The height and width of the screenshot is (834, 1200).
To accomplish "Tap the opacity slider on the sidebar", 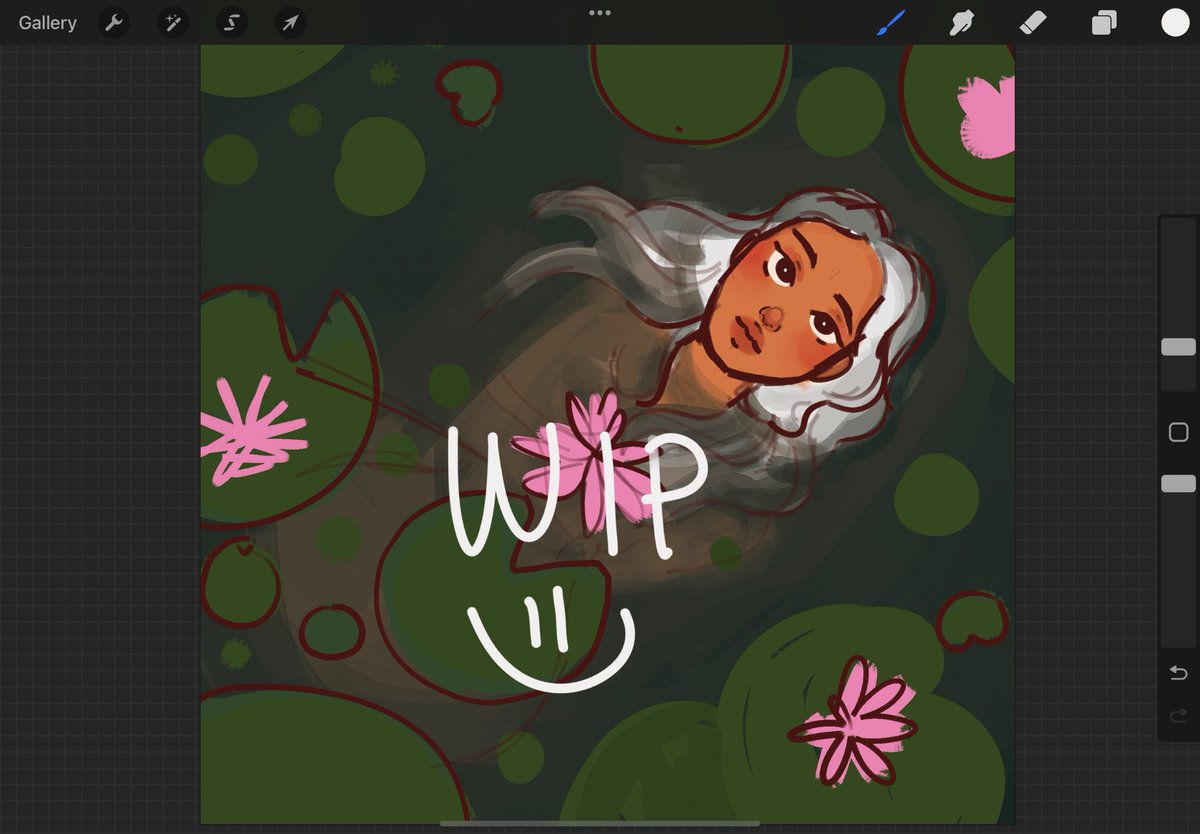I will click(x=1177, y=483).
